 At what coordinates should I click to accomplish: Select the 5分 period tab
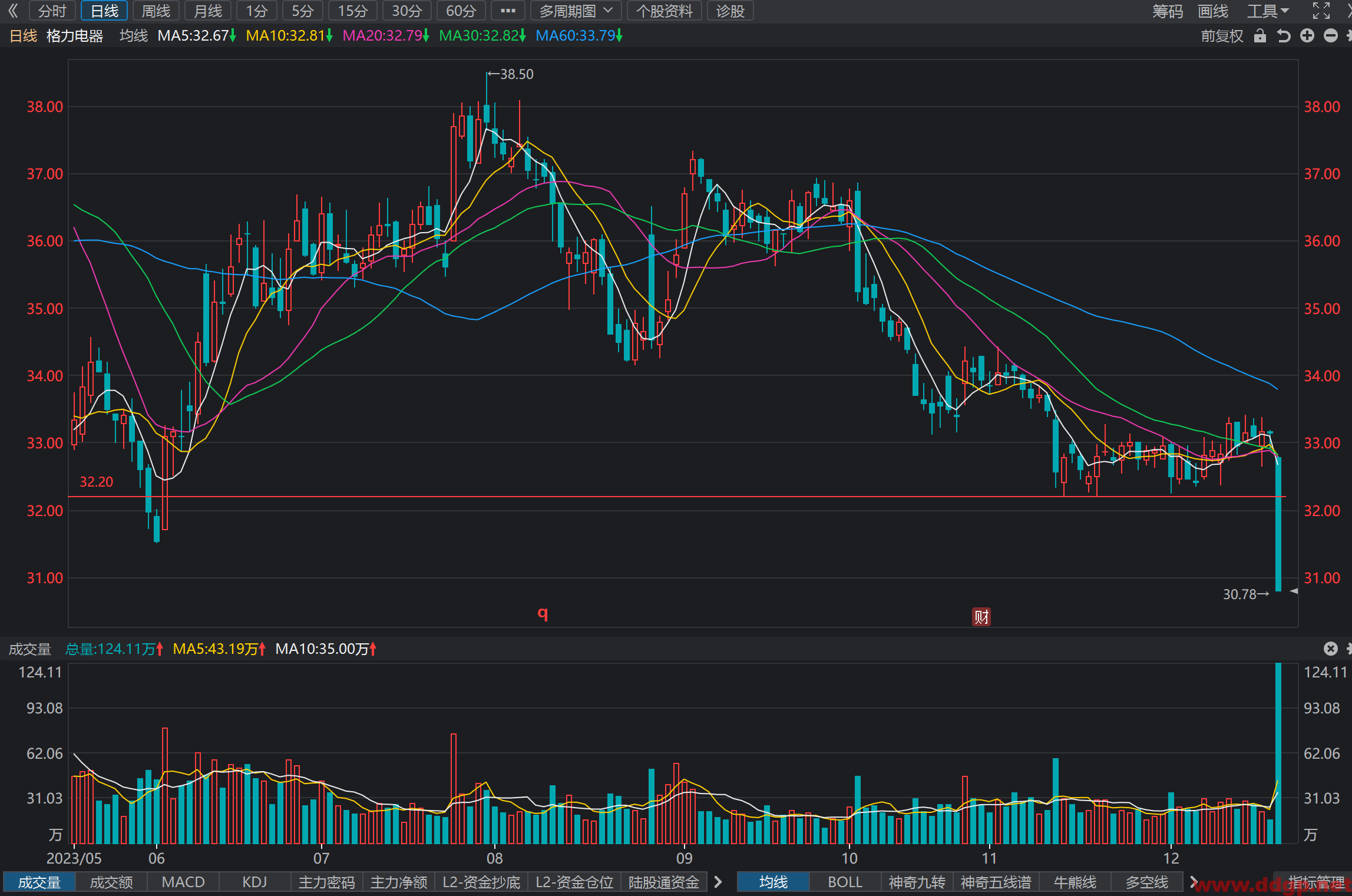[303, 11]
